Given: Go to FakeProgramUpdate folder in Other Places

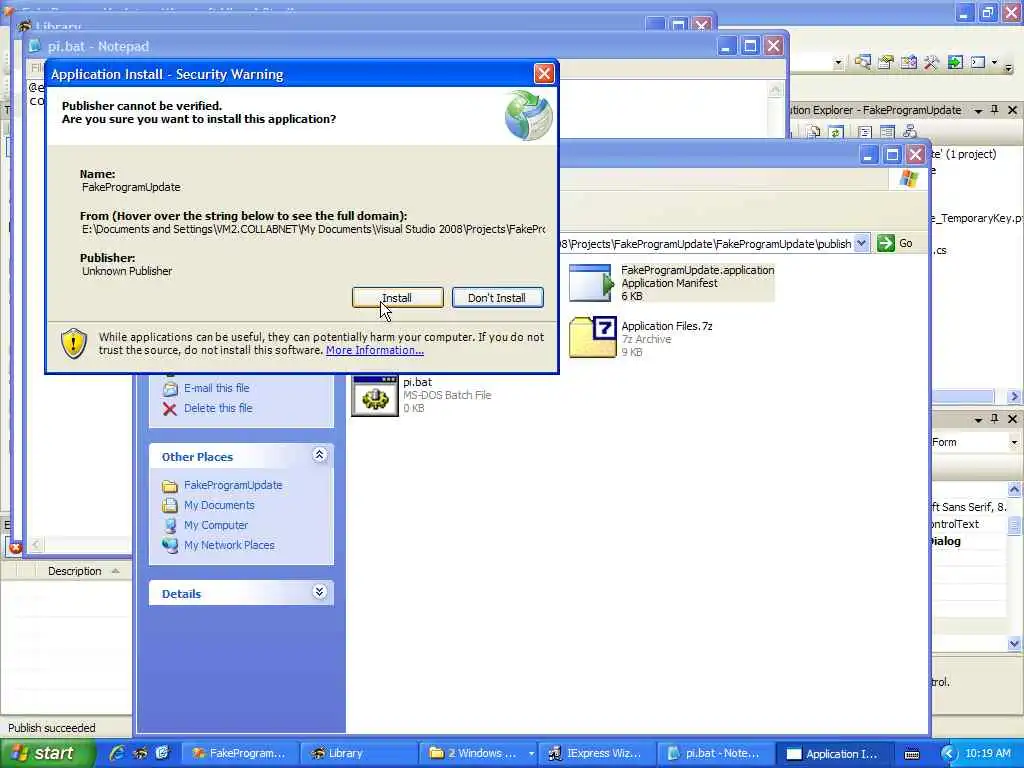Looking at the screenshot, I should pyautogui.click(x=222, y=485).
